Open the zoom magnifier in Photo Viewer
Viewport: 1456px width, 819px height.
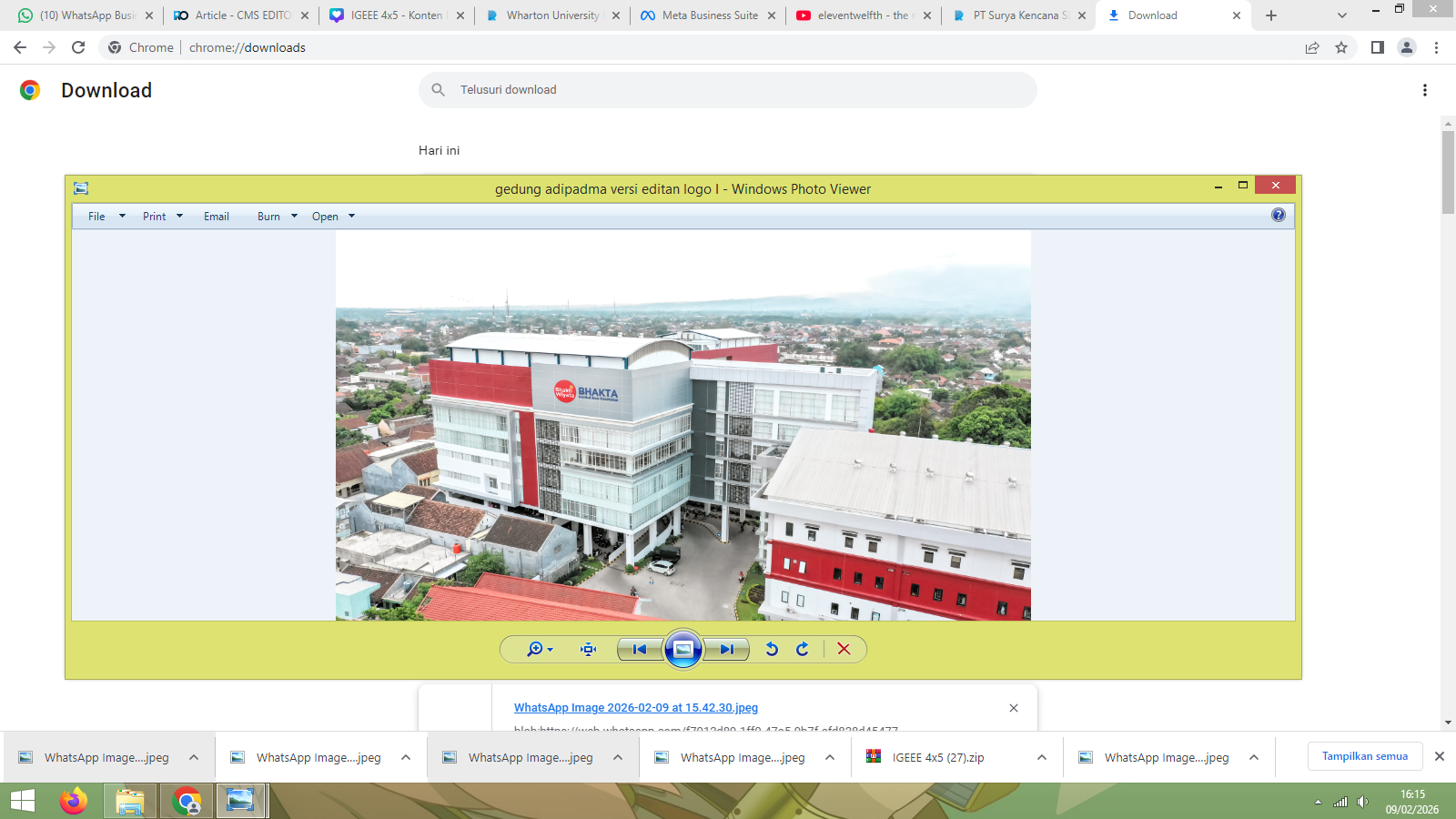coord(540,649)
